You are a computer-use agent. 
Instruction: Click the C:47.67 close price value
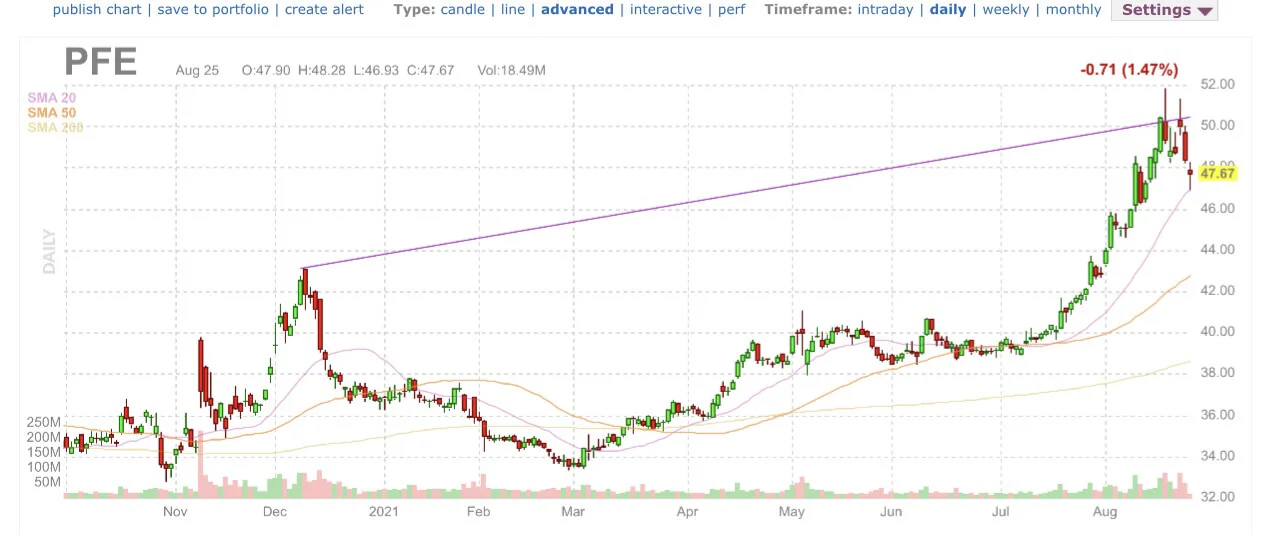[x=430, y=70]
